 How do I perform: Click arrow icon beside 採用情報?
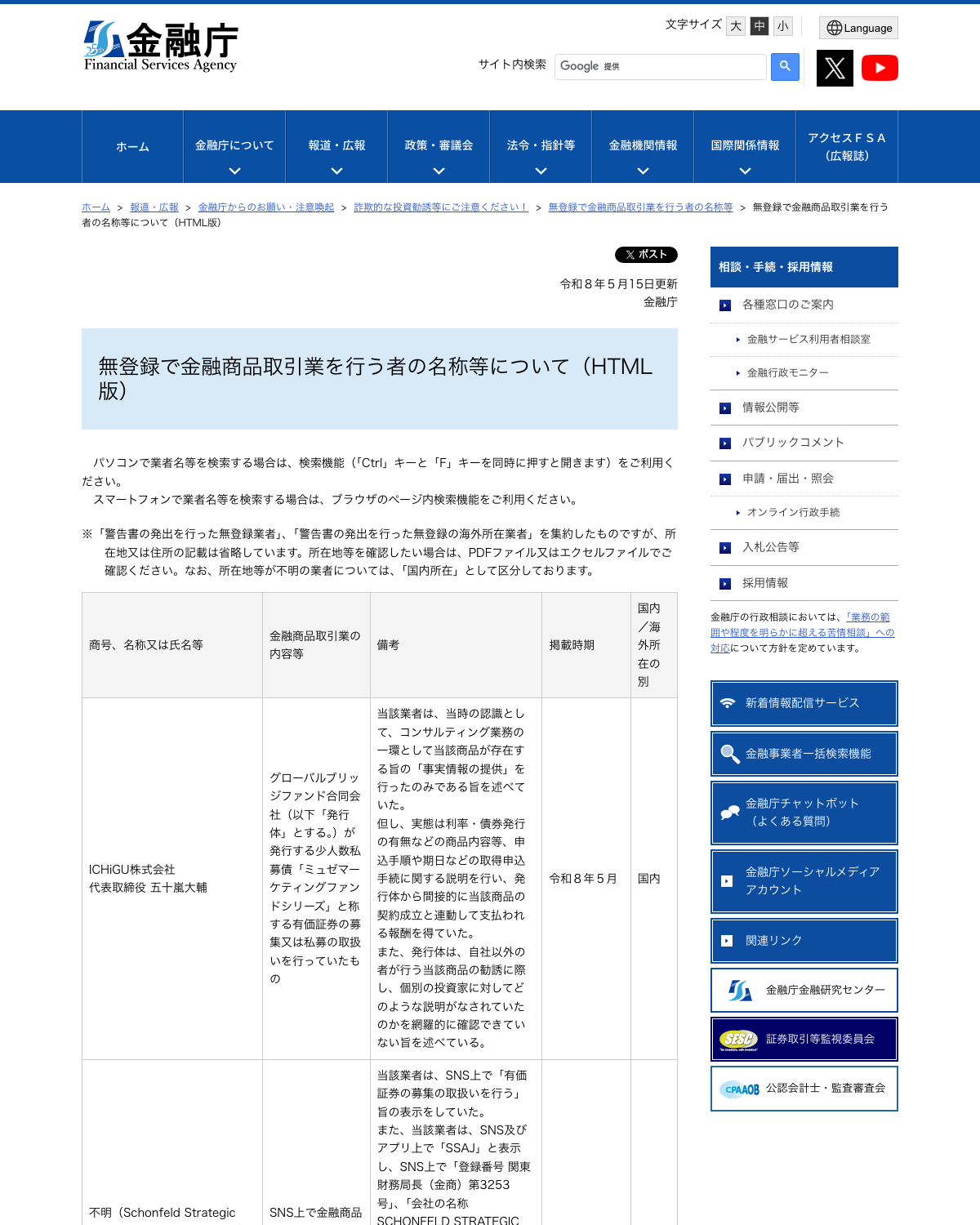(725, 584)
